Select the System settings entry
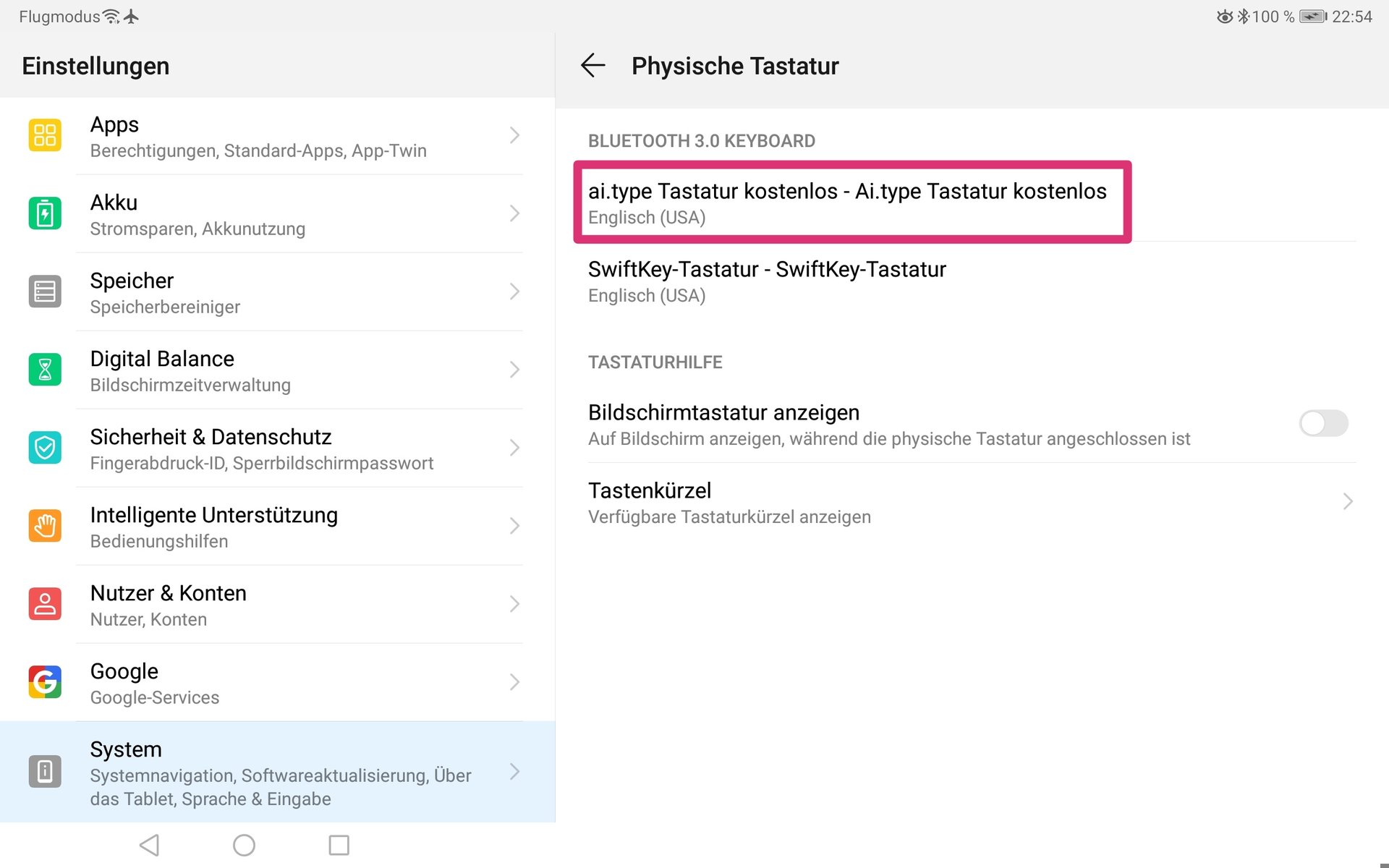 pos(278,772)
